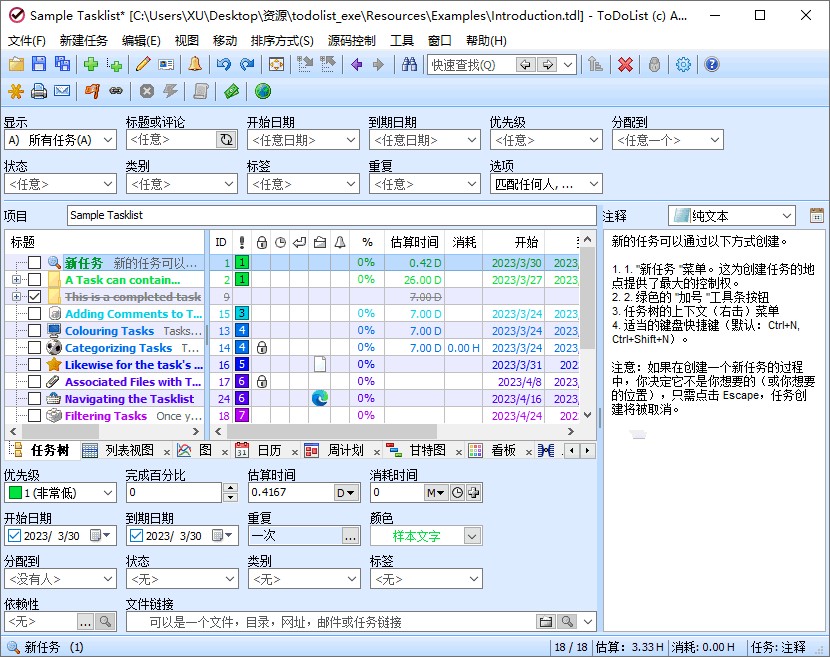
Task: Click the globe icon in second toolbar
Action: coord(263,92)
